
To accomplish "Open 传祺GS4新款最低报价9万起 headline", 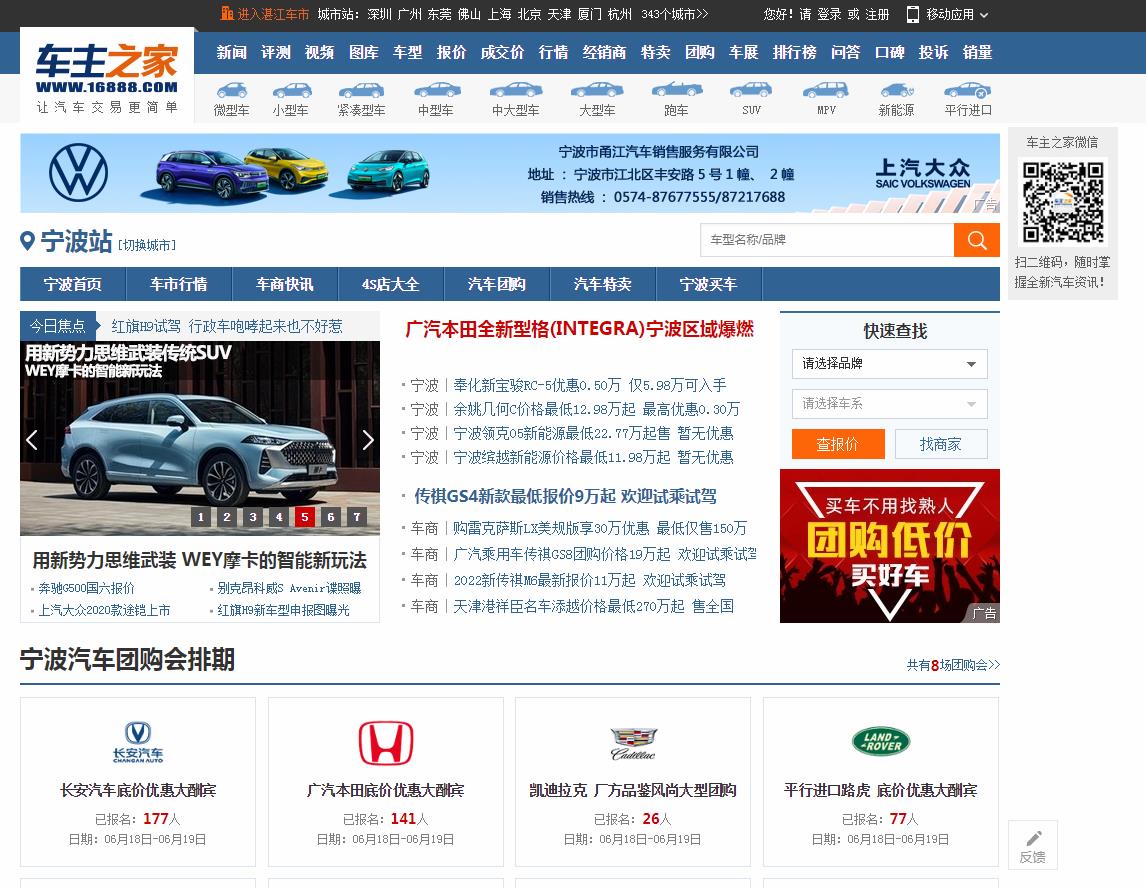I will tap(565, 496).
